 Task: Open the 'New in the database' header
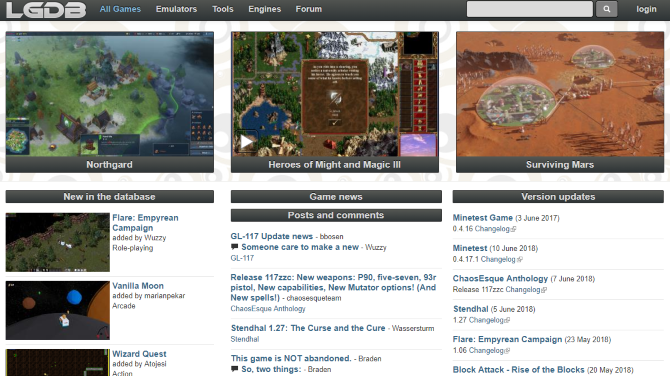click(x=110, y=197)
